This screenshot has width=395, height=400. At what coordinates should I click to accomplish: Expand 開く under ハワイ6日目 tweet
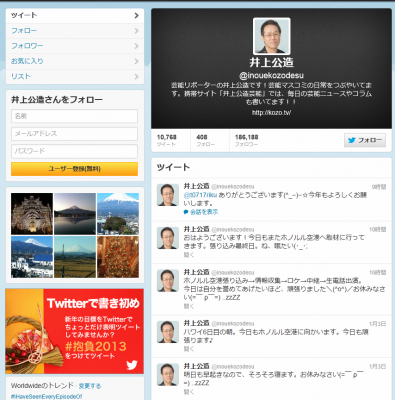[x=189, y=349]
